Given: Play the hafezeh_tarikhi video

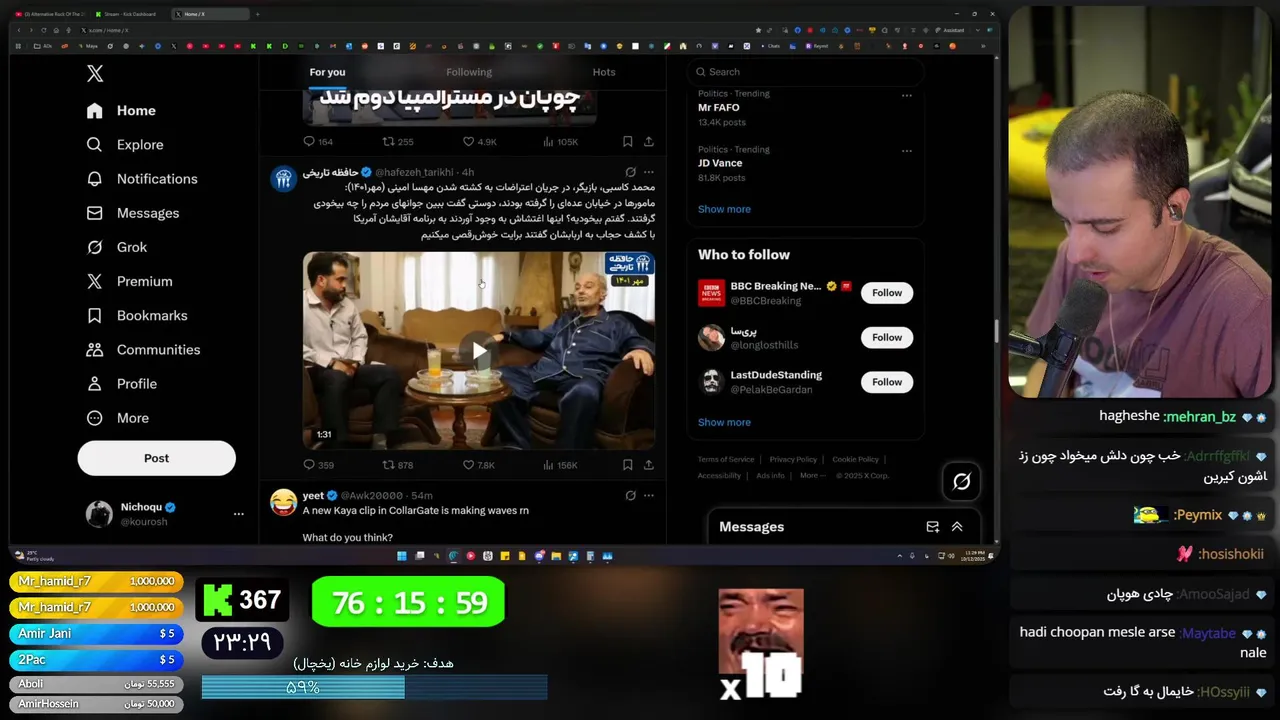Looking at the screenshot, I should tap(479, 351).
